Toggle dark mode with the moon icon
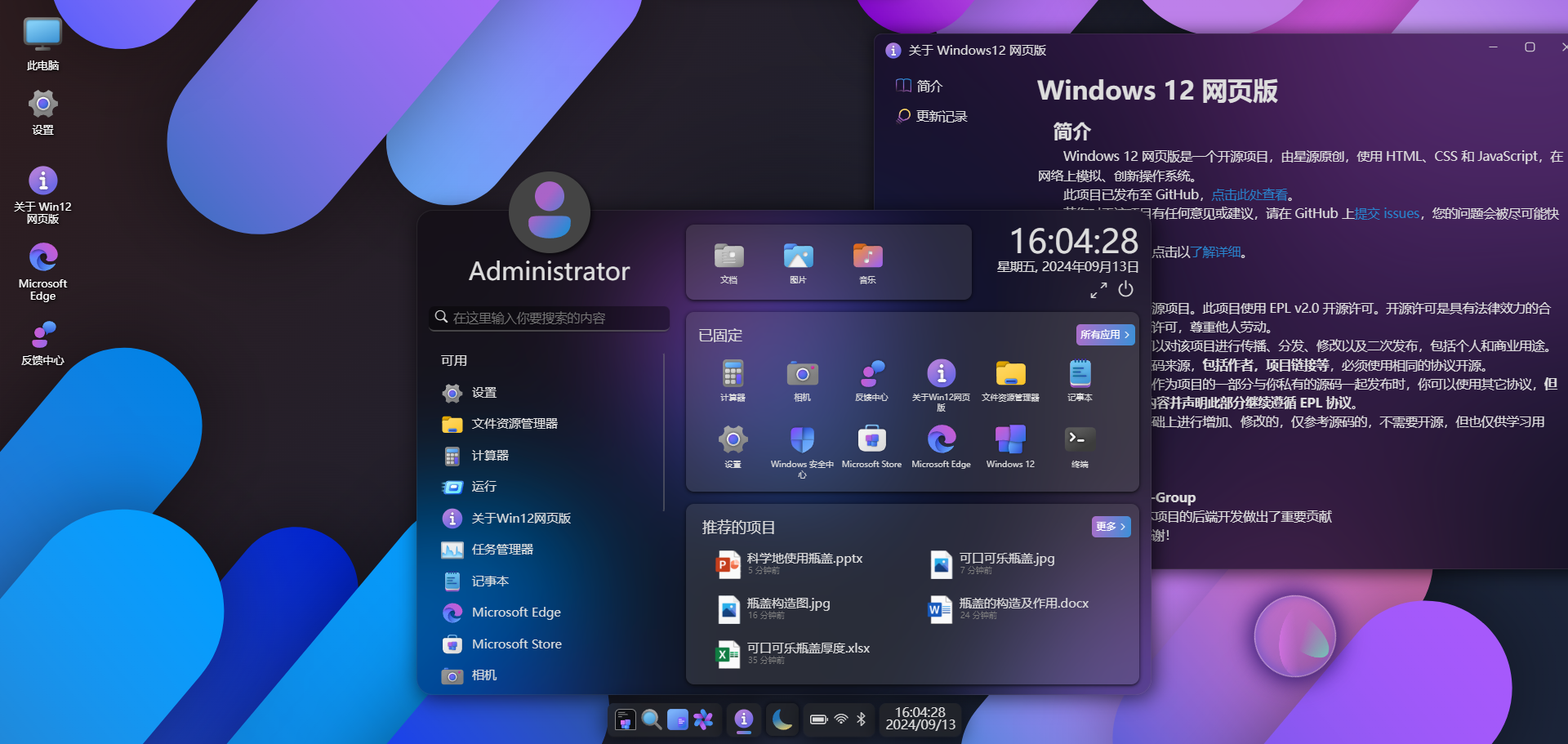1568x744 pixels. coord(782,719)
